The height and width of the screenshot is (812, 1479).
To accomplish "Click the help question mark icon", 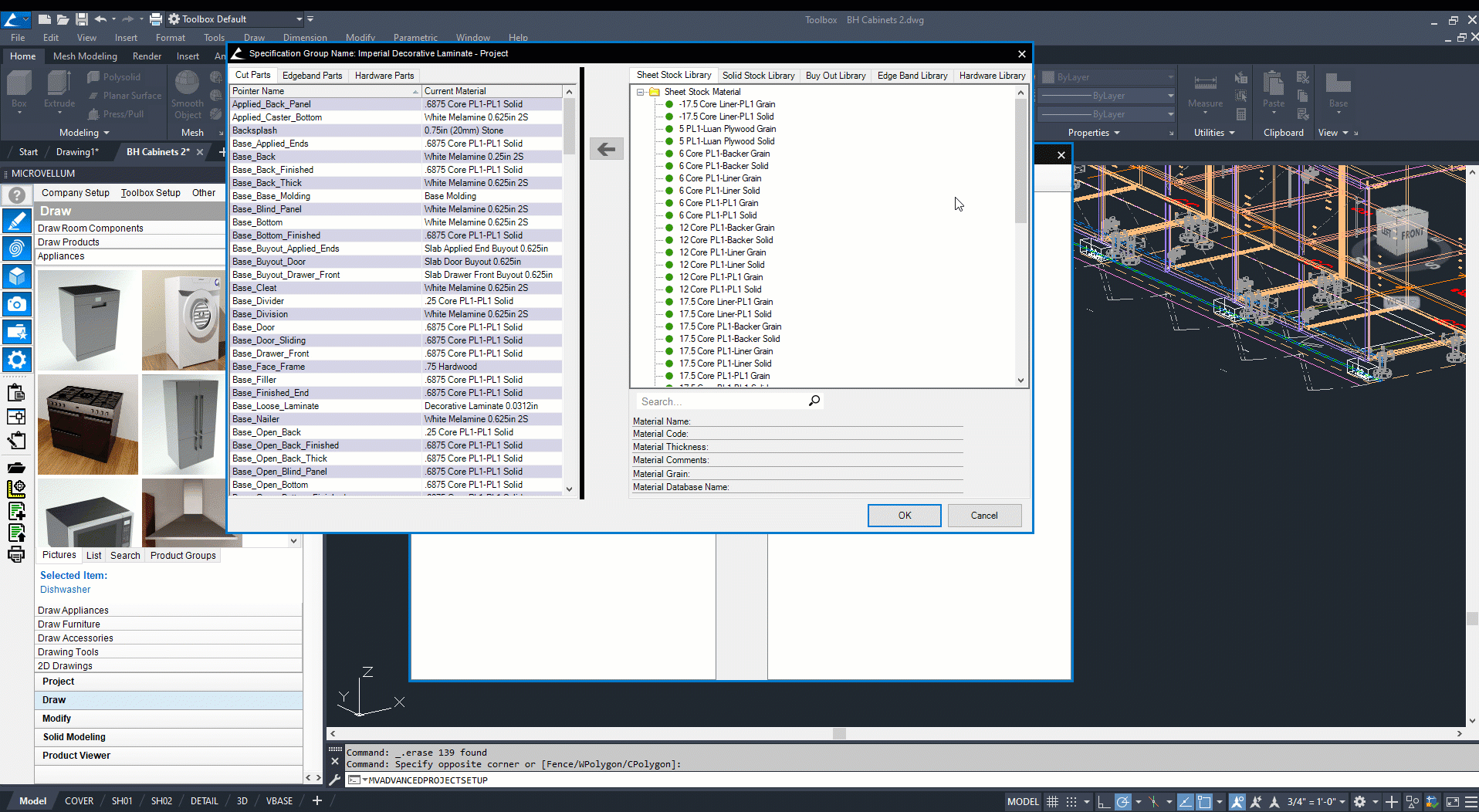I will coord(16,195).
